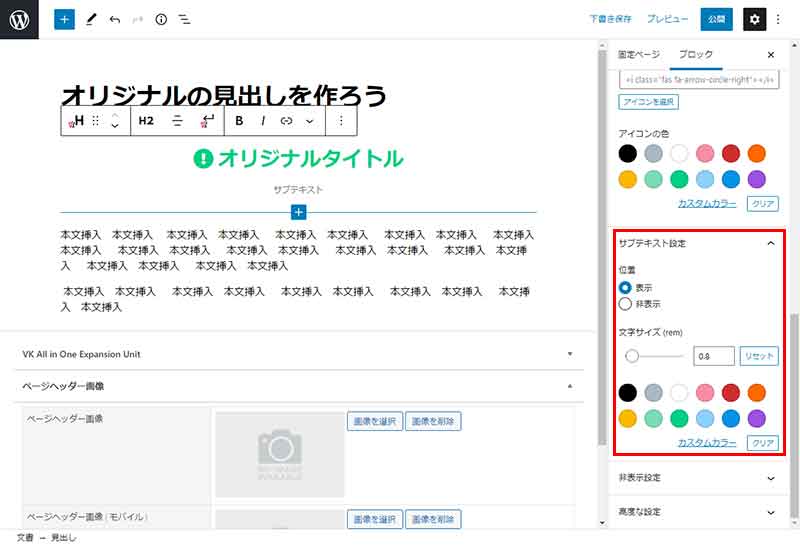The width and height of the screenshot is (800, 545).
Task: Select the 表示 radio button
Action: pos(626,288)
